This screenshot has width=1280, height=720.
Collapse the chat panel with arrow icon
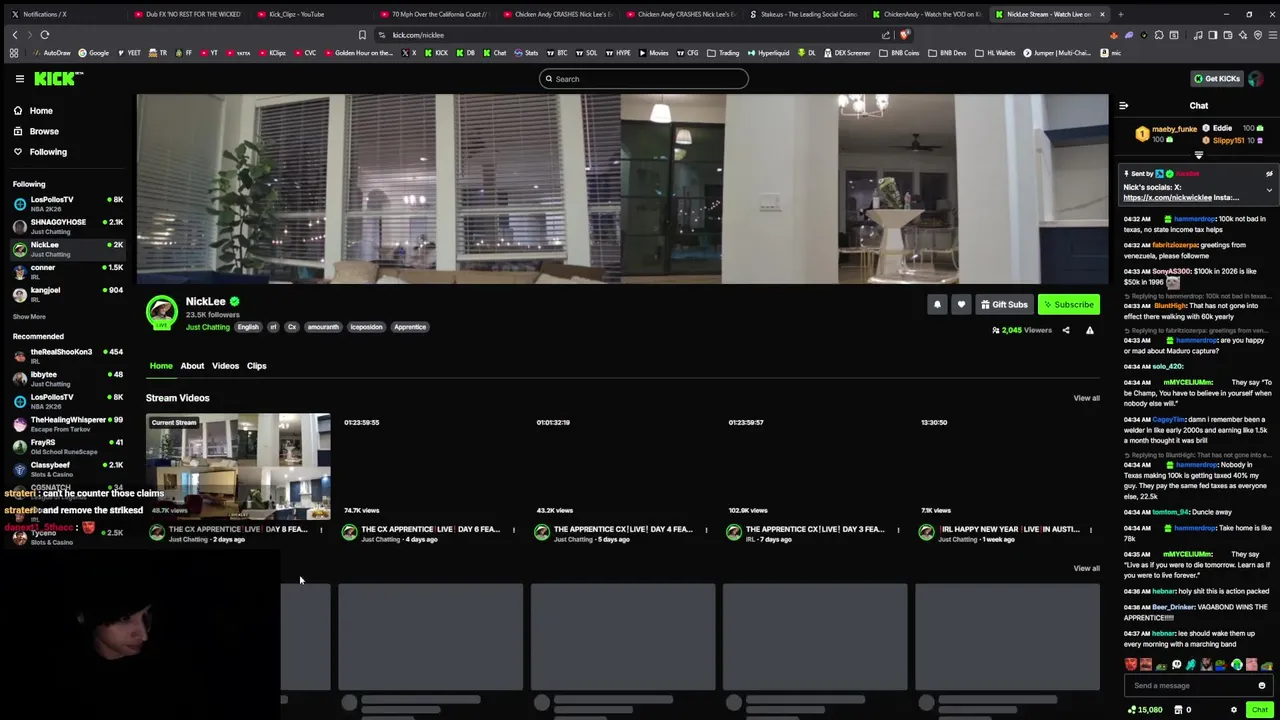[1123, 105]
